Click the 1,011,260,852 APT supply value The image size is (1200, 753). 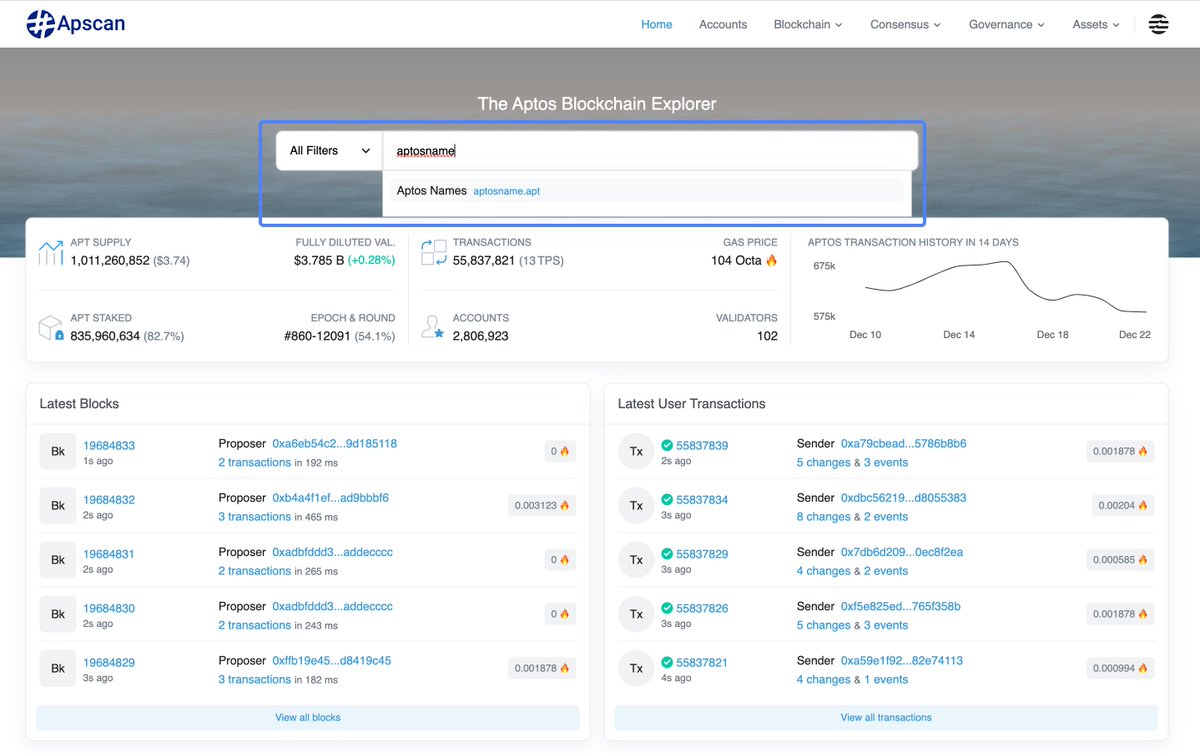click(x=110, y=260)
